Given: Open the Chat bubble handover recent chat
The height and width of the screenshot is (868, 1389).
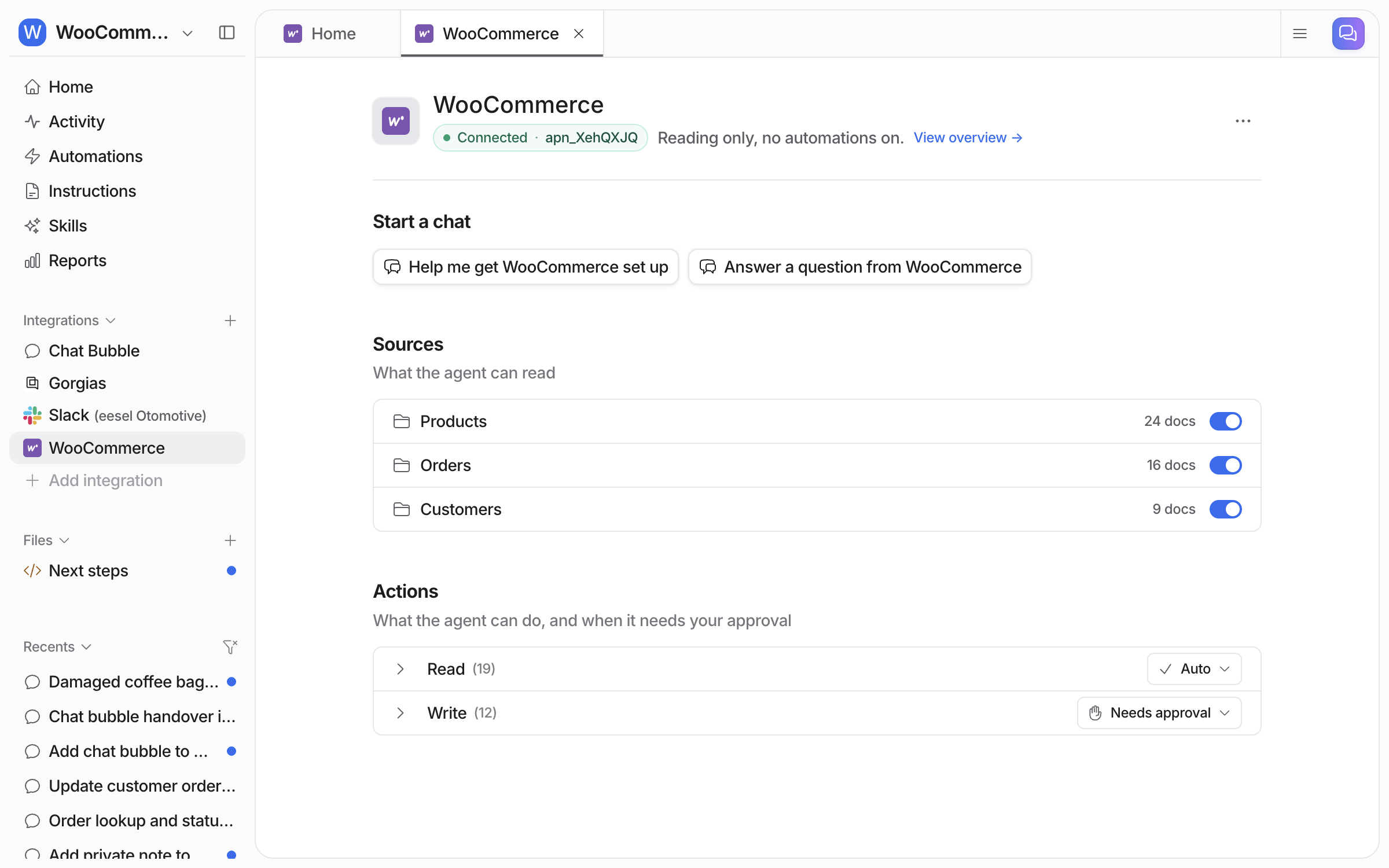Looking at the screenshot, I should coord(127,716).
